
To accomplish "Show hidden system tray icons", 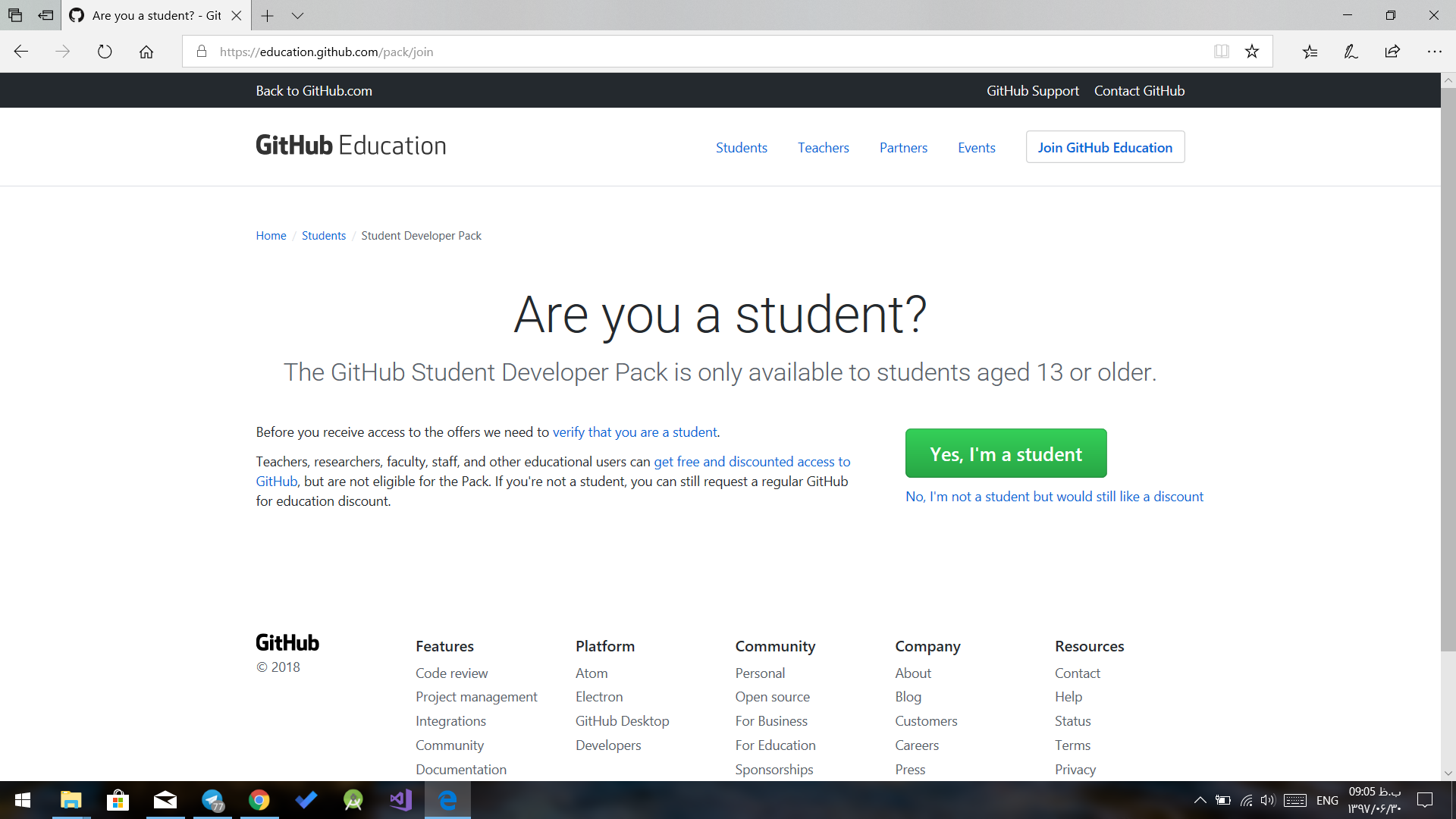I will click(1200, 800).
